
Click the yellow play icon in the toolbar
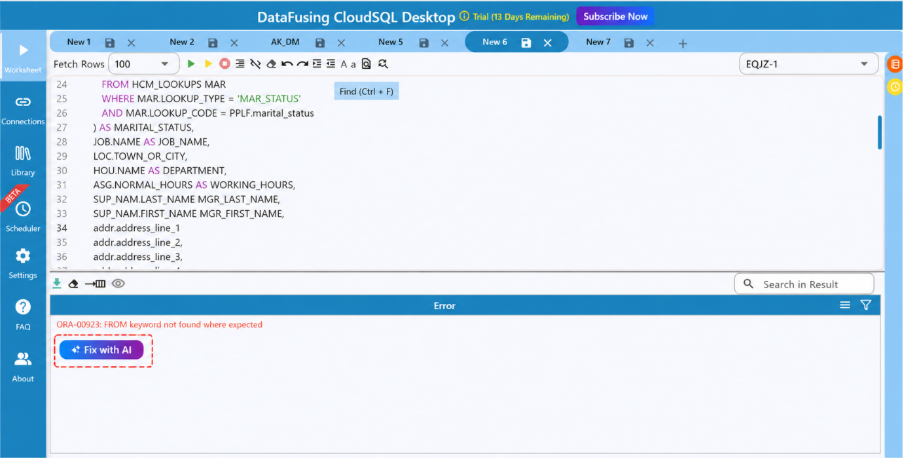[x=208, y=64]
